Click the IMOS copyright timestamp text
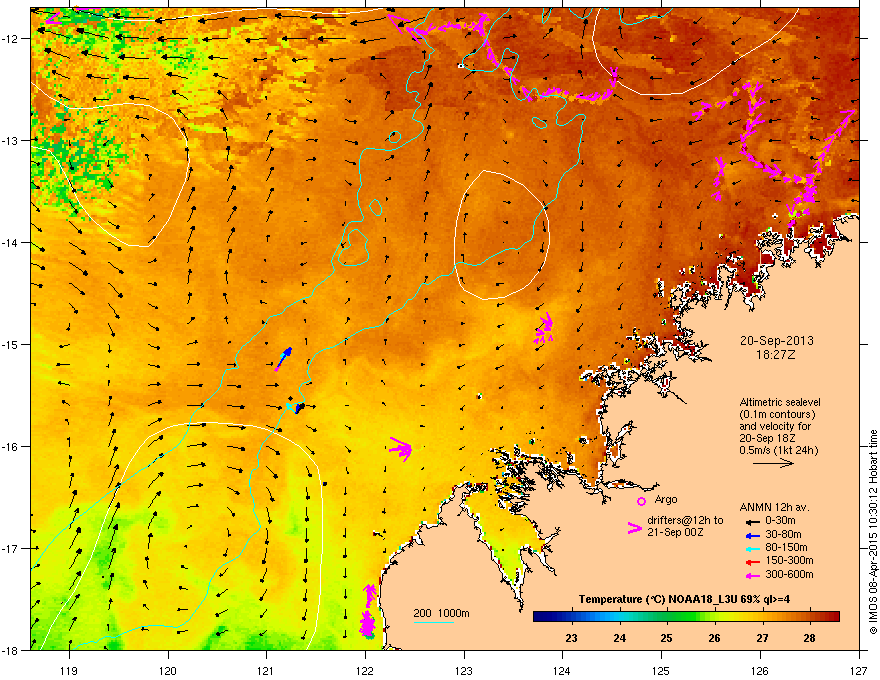880x680 pixels. 873,532
